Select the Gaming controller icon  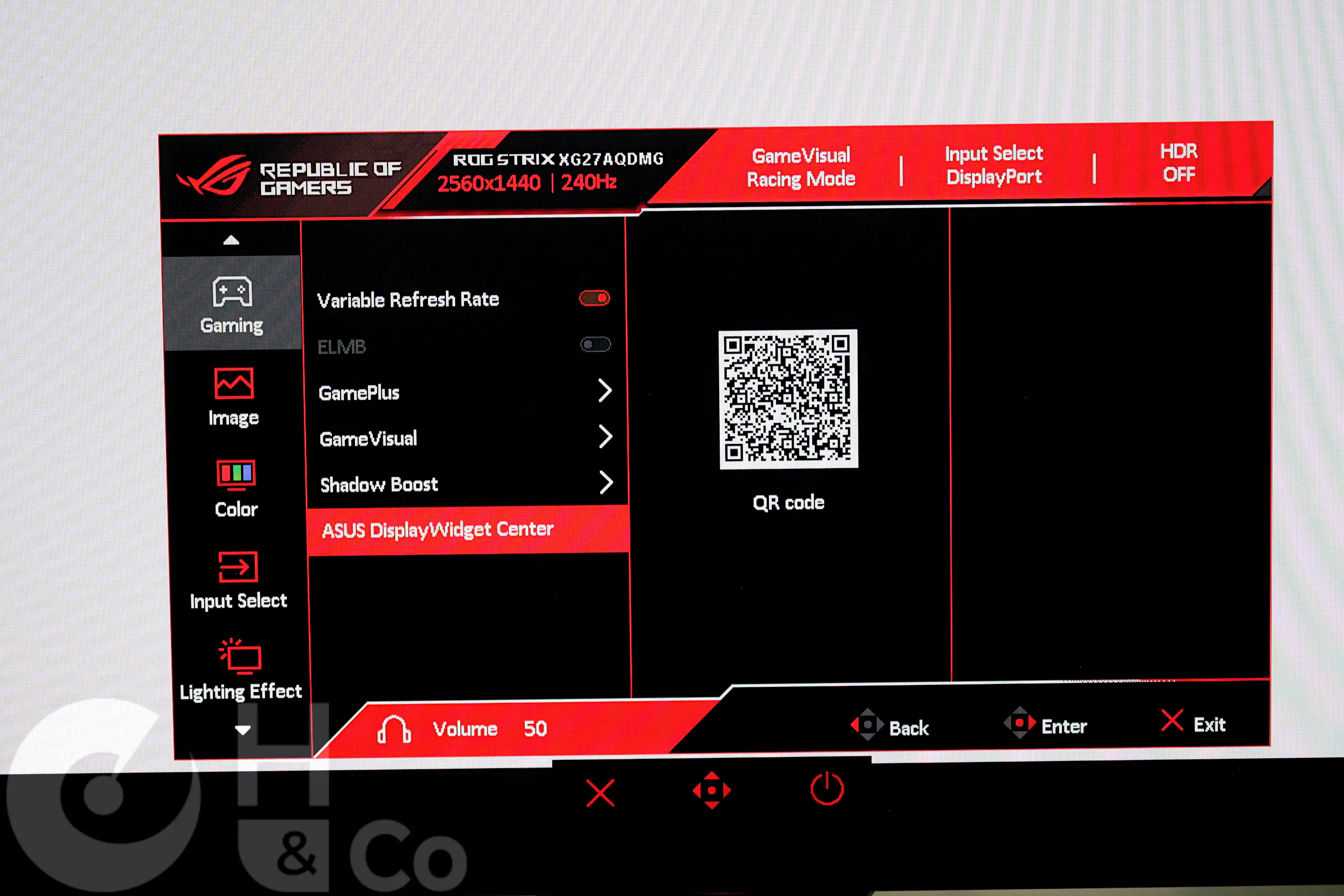[232, 292]
